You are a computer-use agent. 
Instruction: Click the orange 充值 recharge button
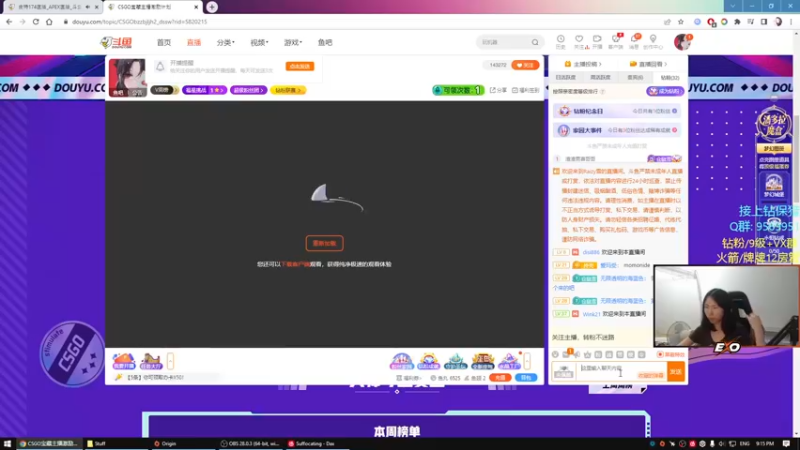[500, 378]
